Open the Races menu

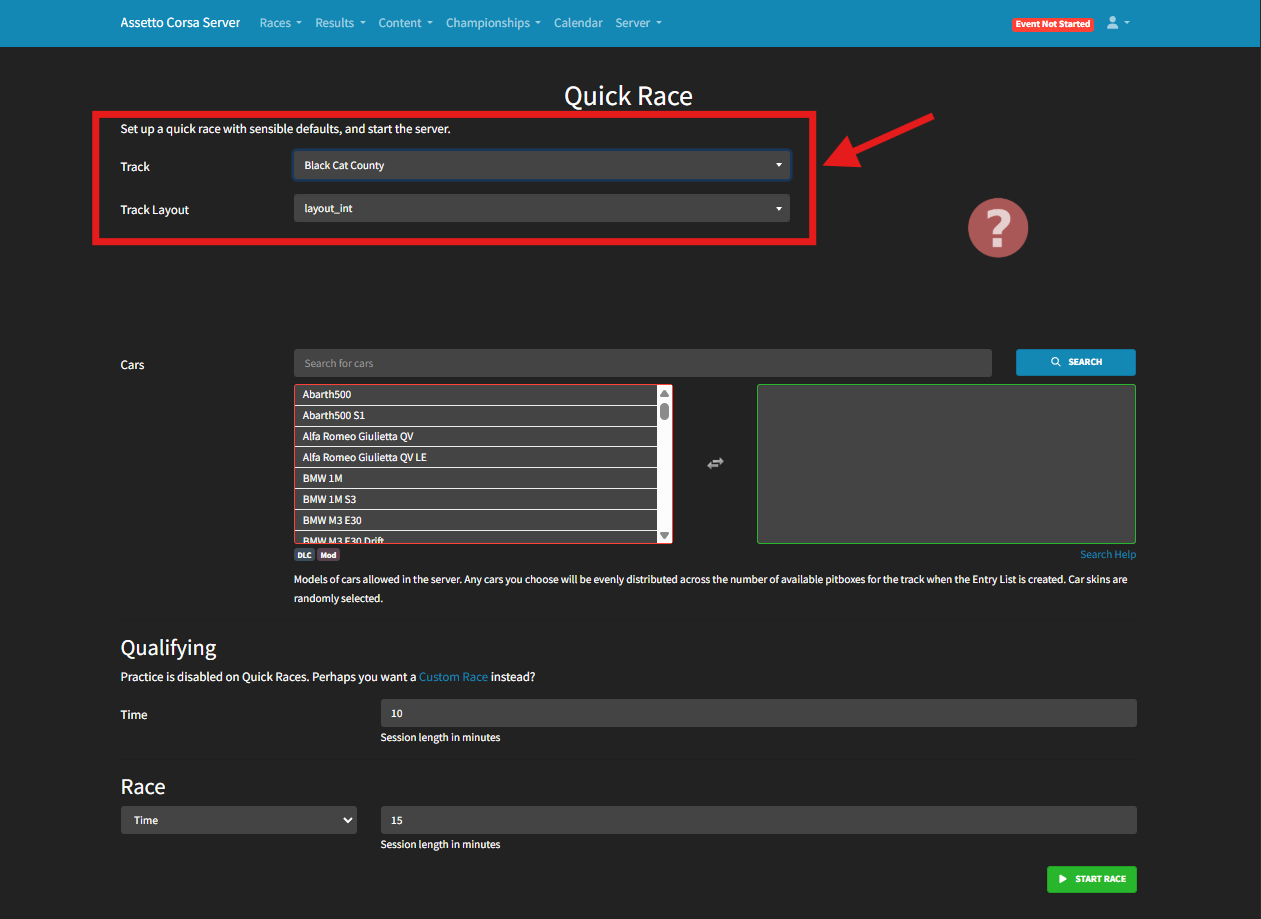click(x=280, y=23)
